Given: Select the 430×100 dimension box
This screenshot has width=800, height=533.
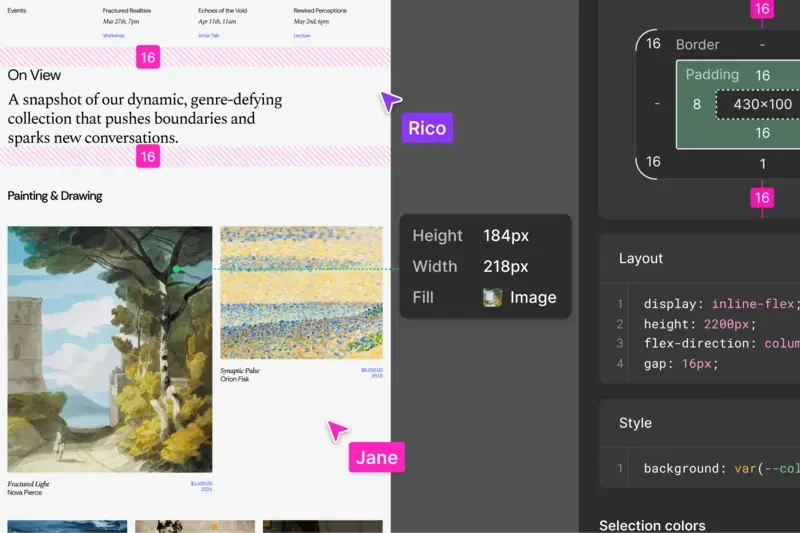Looking at the screenshot, I should [x=762, y=104].
